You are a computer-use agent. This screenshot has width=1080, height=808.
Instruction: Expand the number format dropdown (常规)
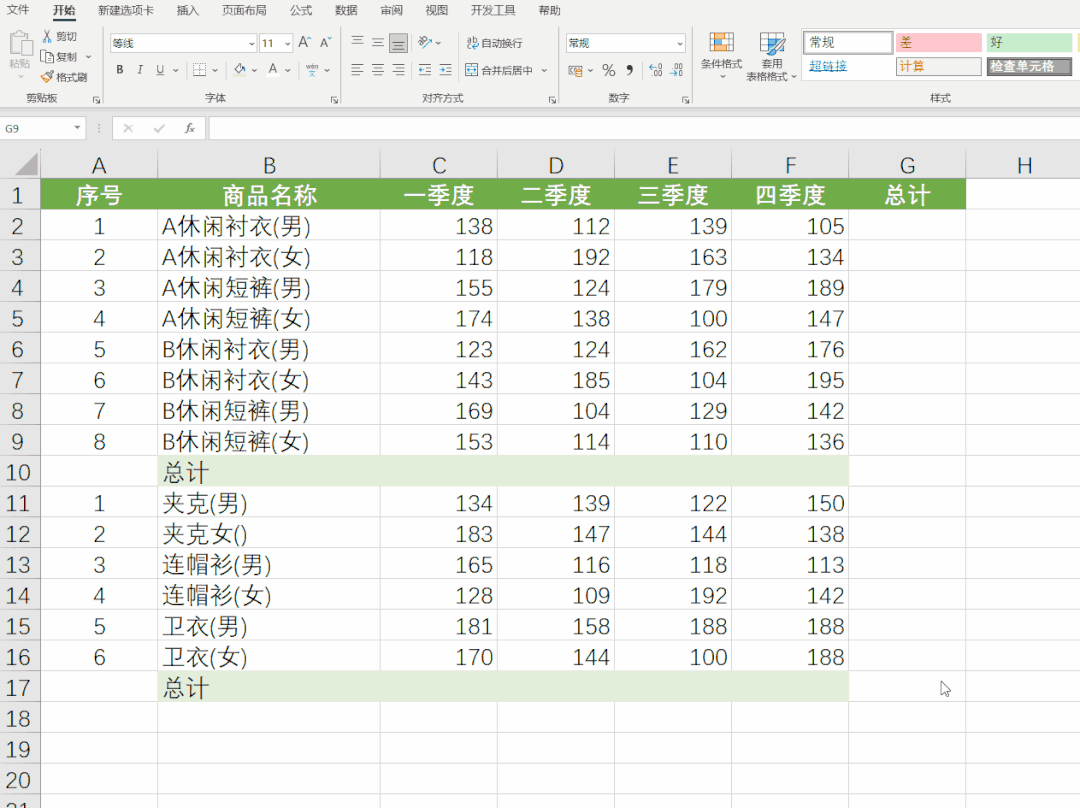pyautogui.click(x=680, y=44)
